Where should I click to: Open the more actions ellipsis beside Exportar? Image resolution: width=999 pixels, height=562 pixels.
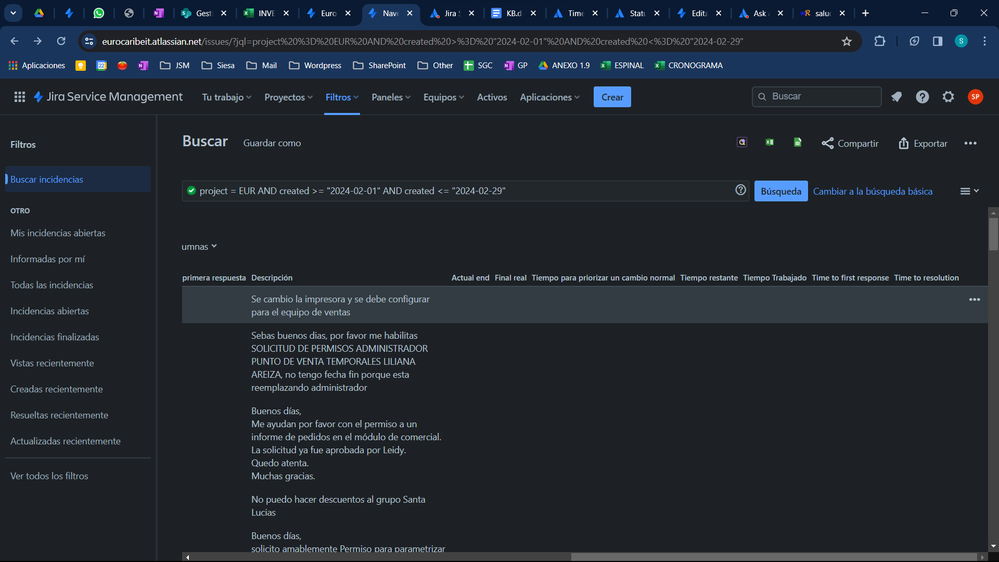[x=970, y=143]
